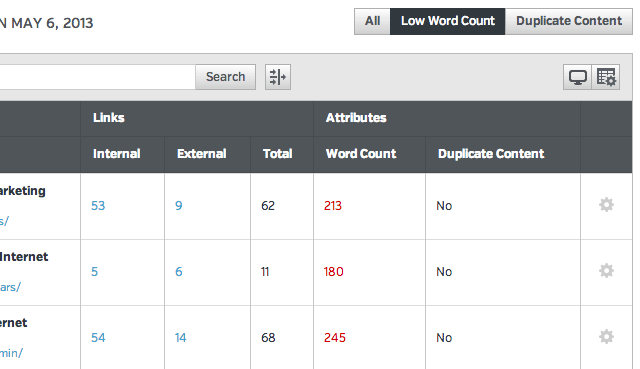Viewport: 640px width, 369px height.
Task: Open the column filter adjust icon
Action: (x=278, y=77)
